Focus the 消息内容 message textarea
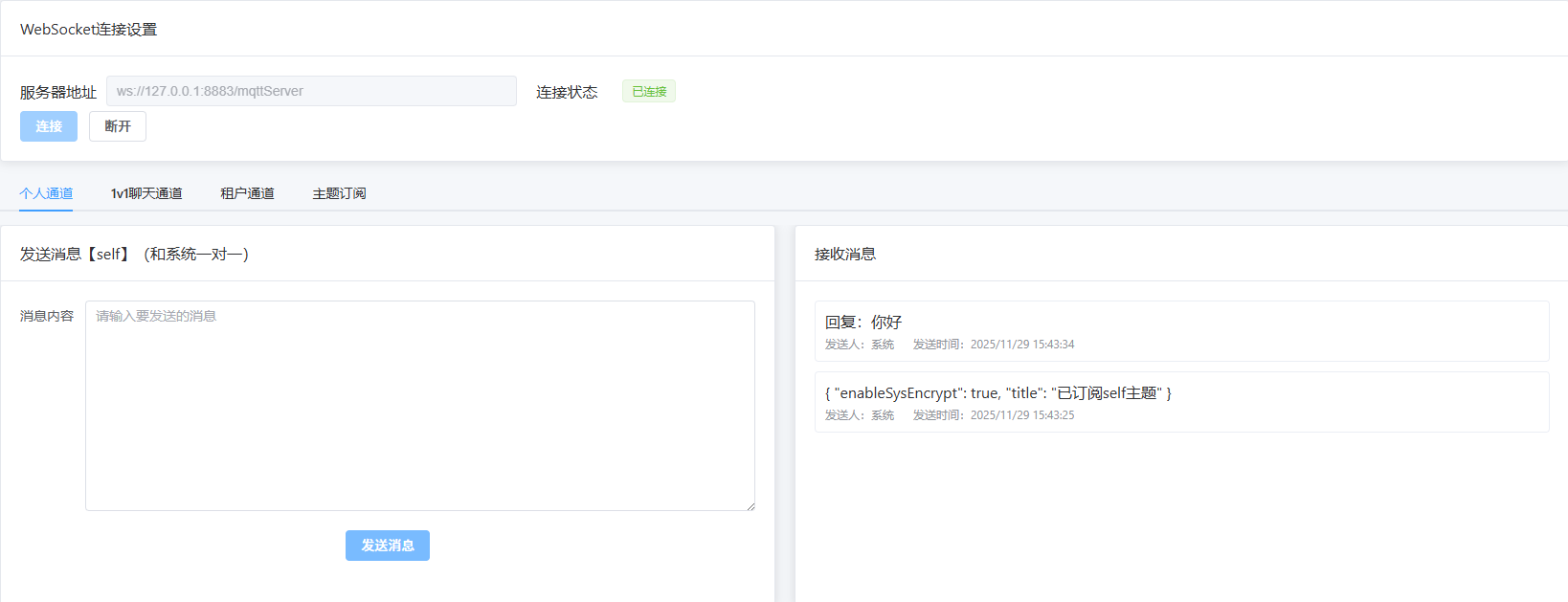 click(x=419, y=406)
